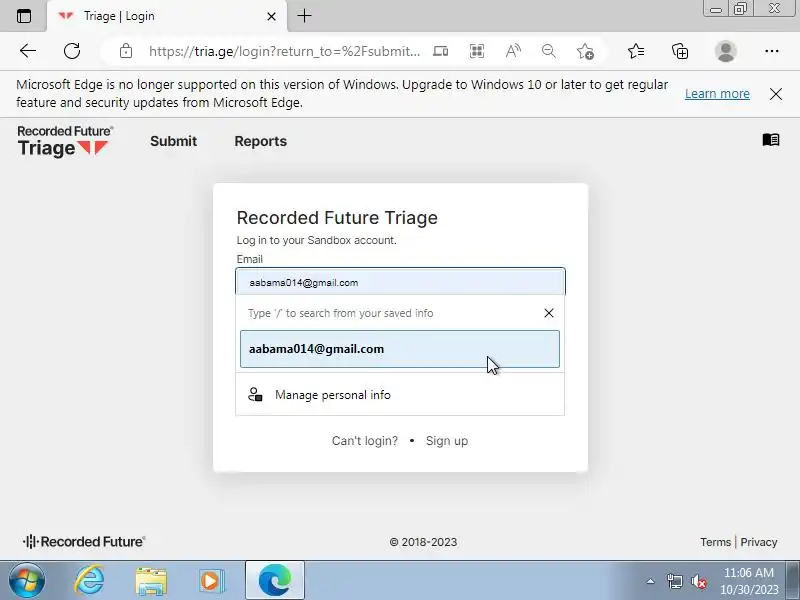Open the browser profile avatar
Viewport: 800px width, 600px height.
coord(726,51)
